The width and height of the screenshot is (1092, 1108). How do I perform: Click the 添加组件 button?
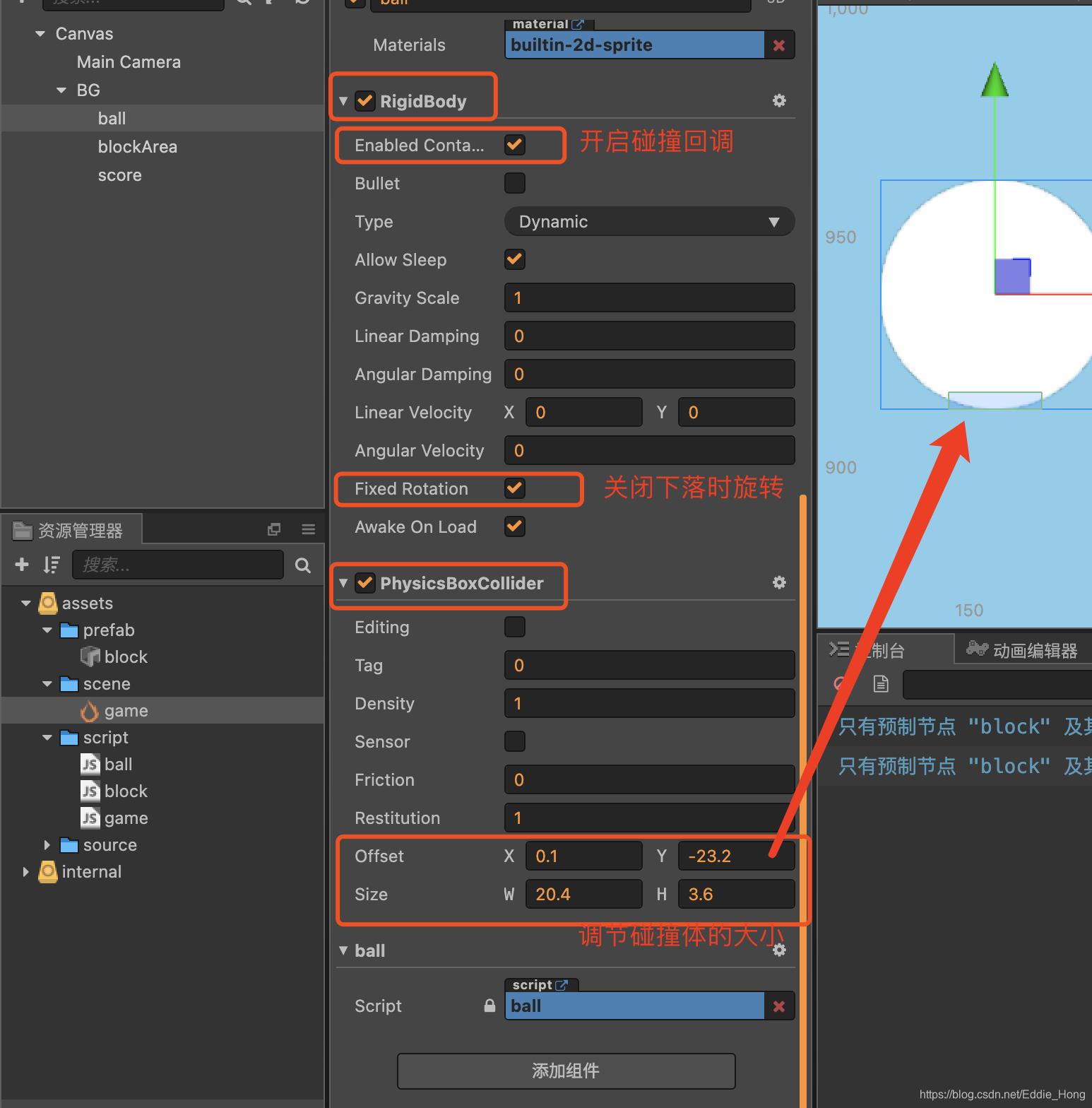point(566,1071)
